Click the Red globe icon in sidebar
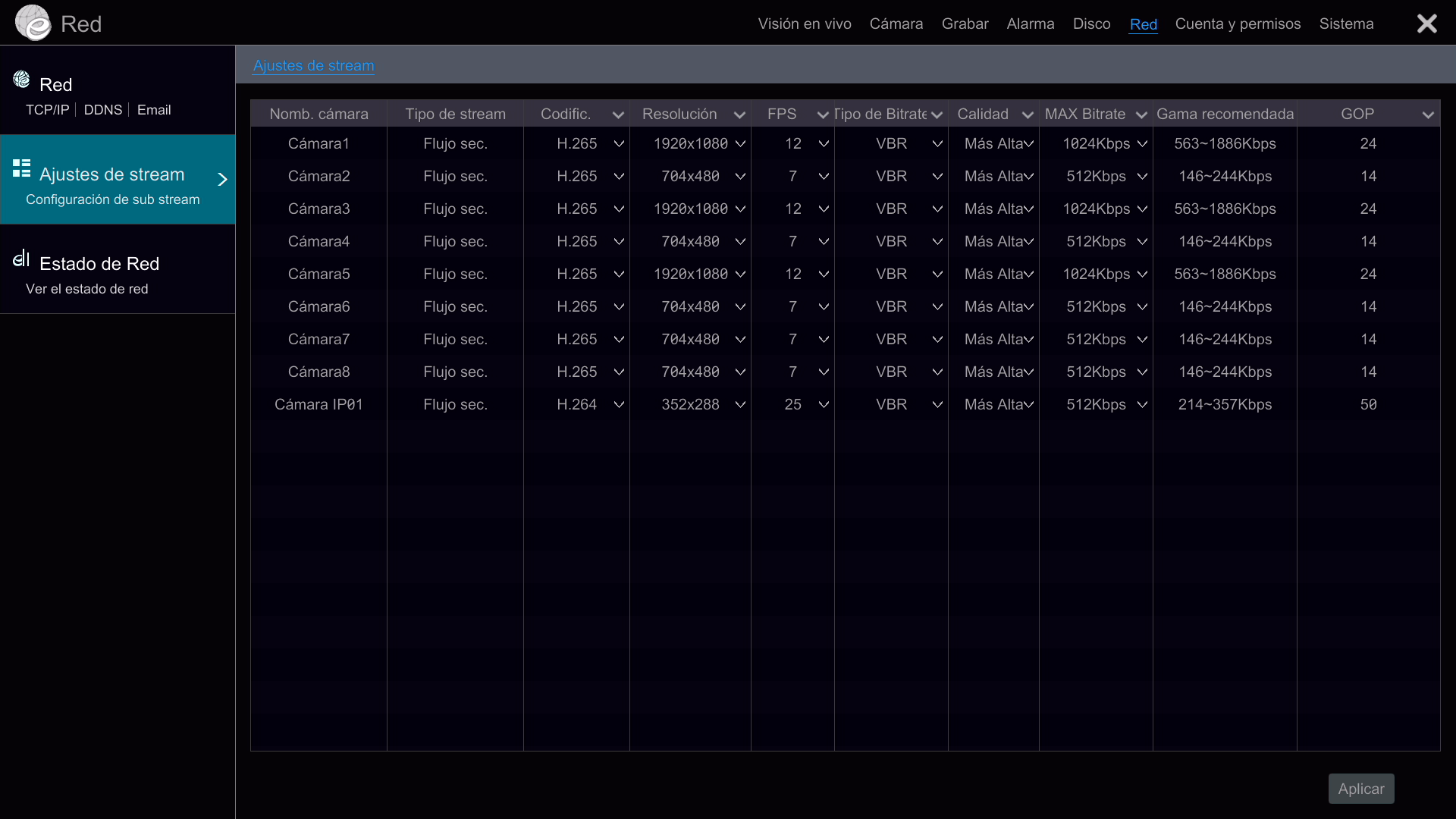This screenshot has height=819, width=1456. coord(21,79)
